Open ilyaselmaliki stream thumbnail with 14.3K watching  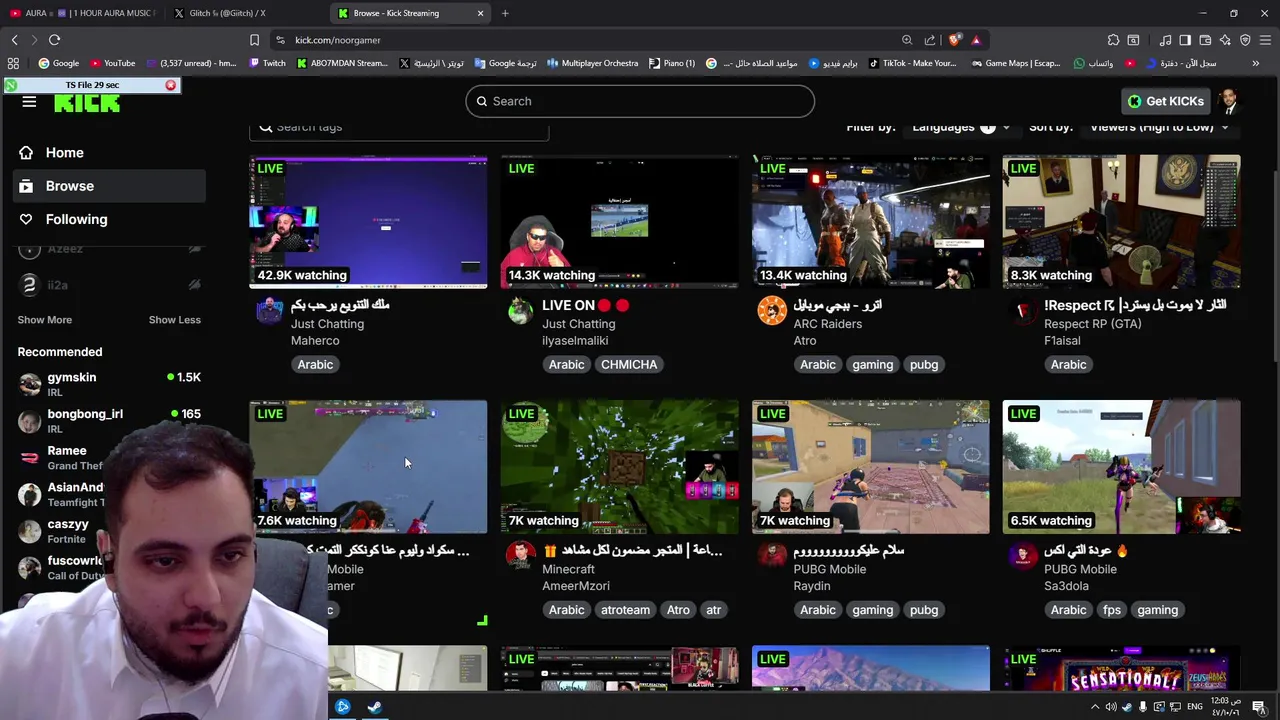click(x=619, y=222)
